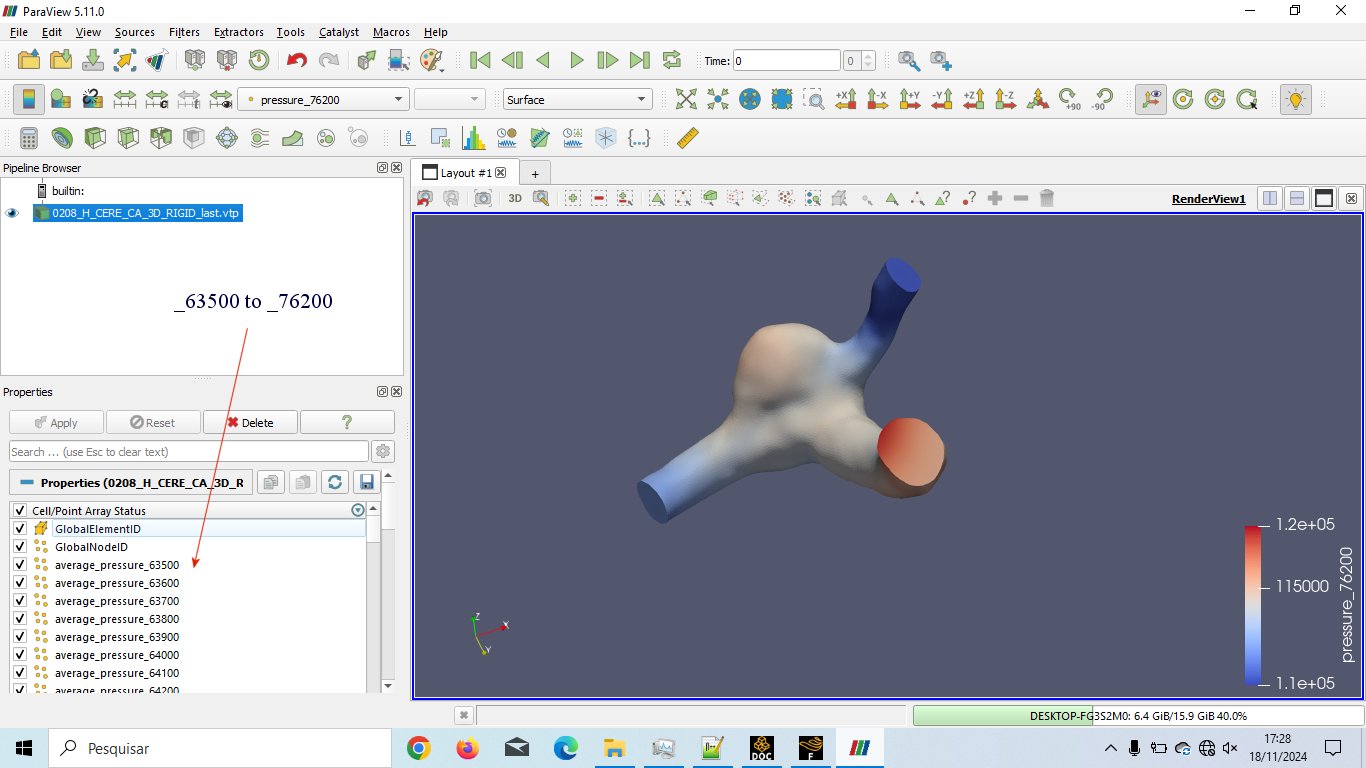Image resolution: width=1366 pixels, height=768 pixels.
Task: Toggle the Cell/Point Array Status header checkbox
Action: click(x=20, y=510)
